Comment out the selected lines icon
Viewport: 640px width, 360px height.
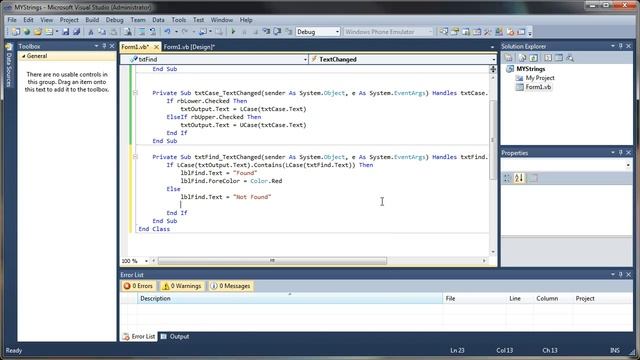click(142, 31)
